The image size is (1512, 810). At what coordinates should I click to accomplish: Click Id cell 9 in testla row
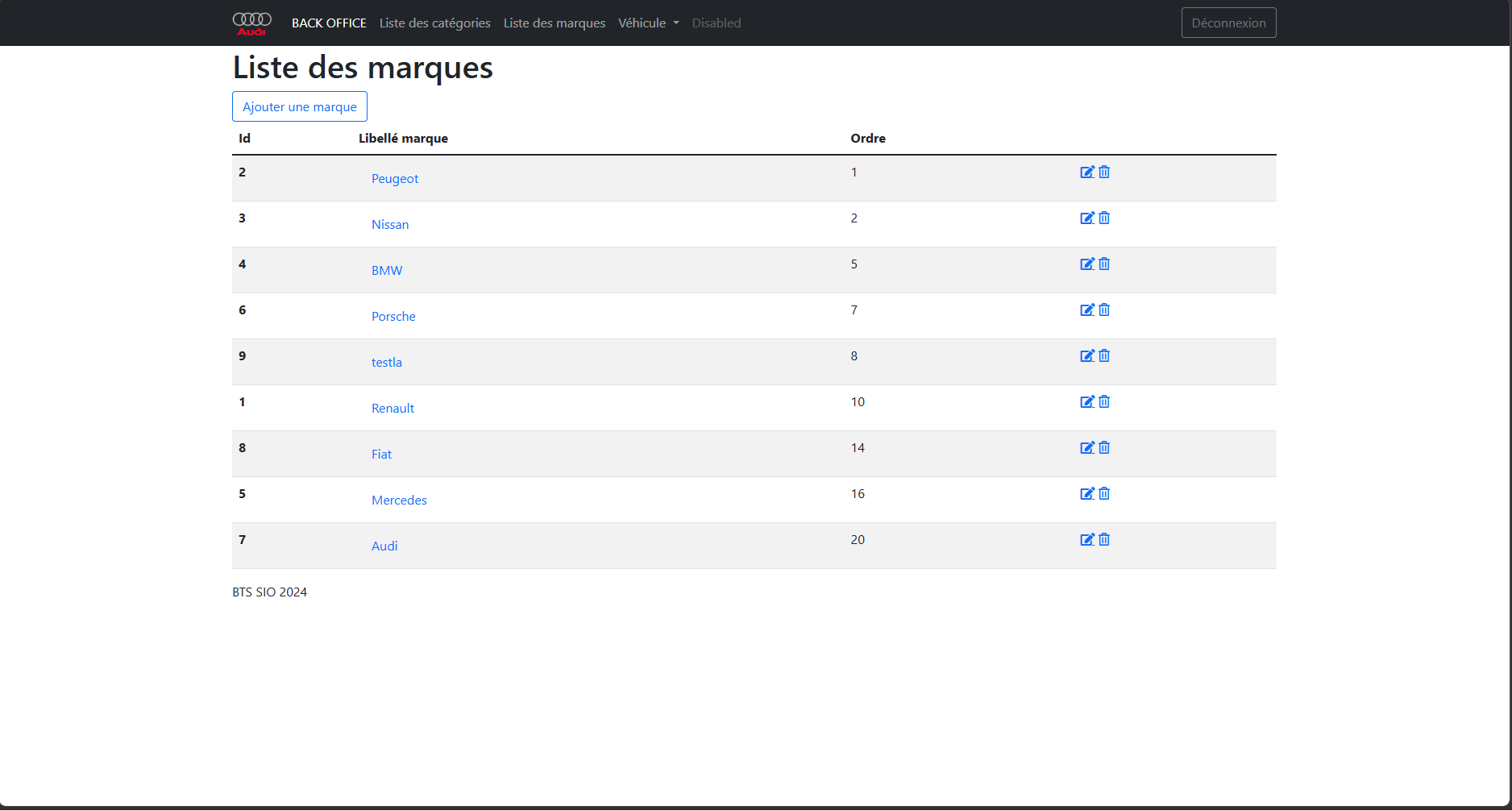pyautogui.click(x=243, y=356)
